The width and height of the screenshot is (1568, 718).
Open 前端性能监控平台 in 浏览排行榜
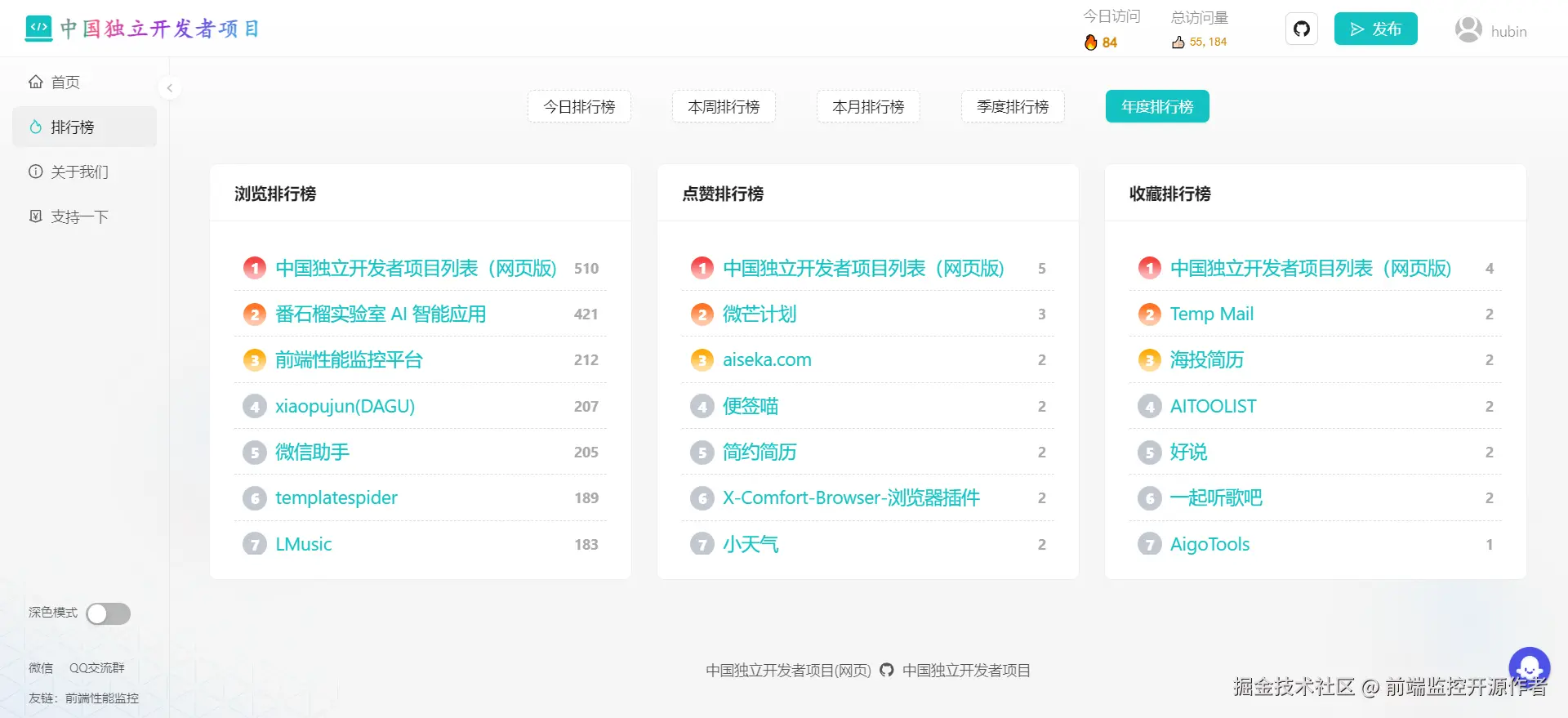coord(349,360)
